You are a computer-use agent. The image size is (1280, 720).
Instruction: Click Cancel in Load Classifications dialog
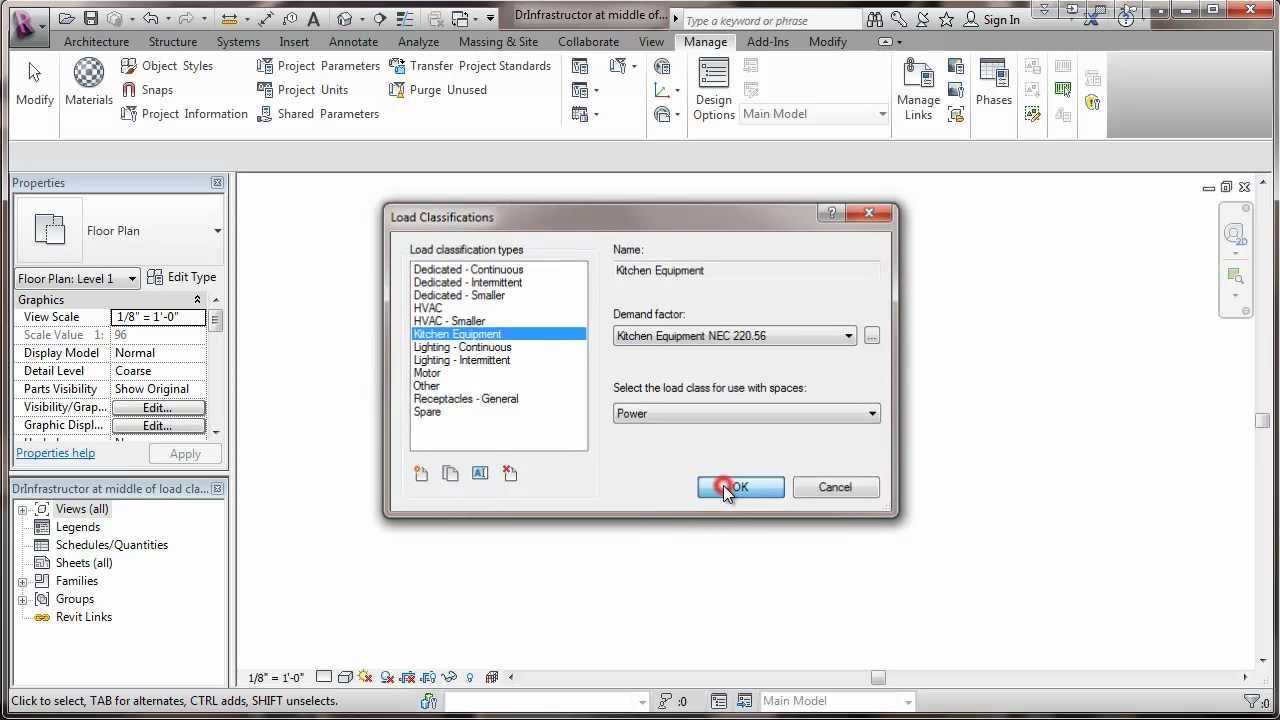pos(835,488)
